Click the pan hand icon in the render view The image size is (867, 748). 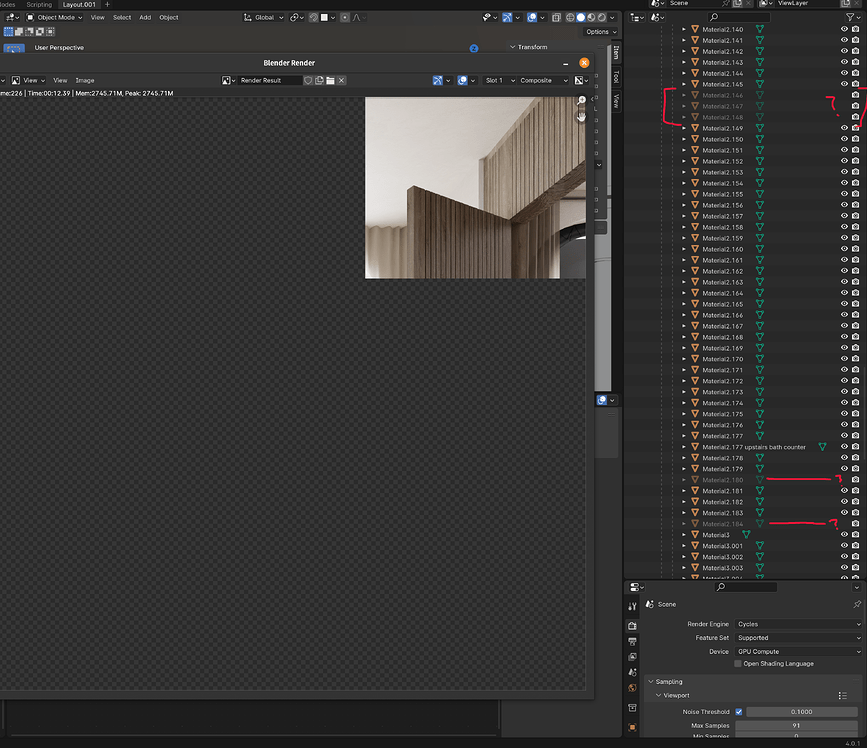coord(581,117)
